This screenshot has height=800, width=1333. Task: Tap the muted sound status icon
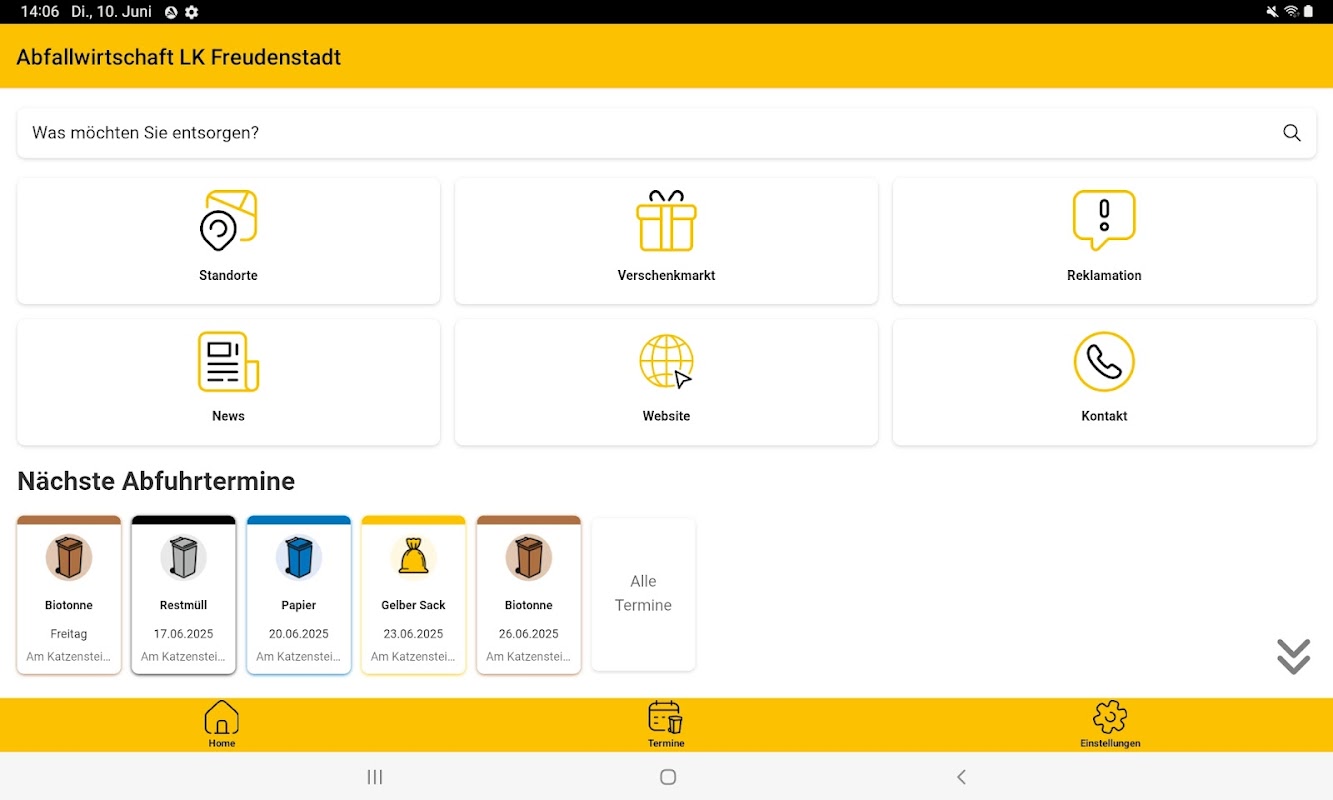(x=1272, y=12)
